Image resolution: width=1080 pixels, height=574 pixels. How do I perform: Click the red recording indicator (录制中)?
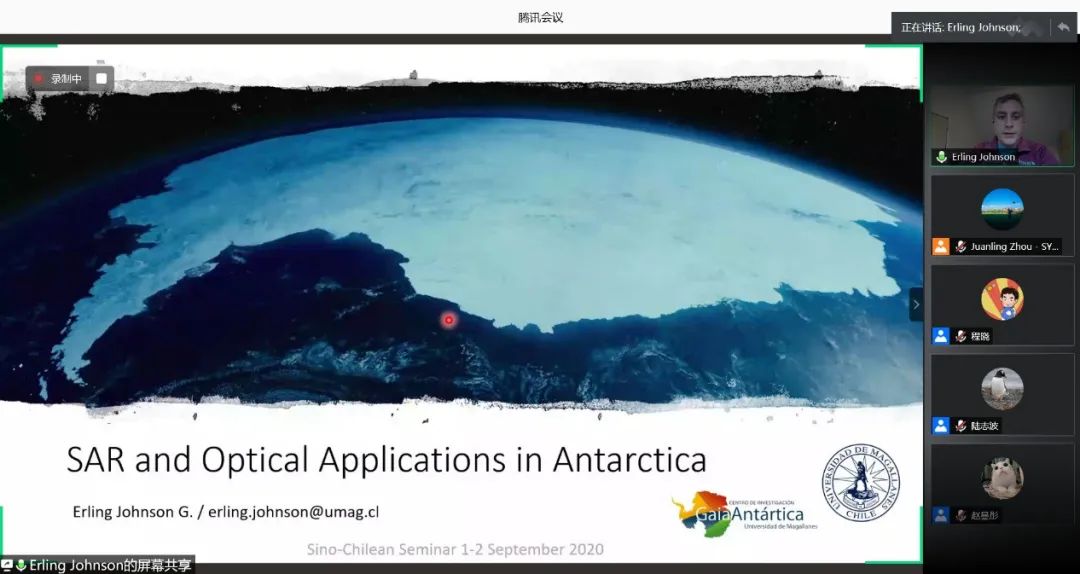(39, 78)
